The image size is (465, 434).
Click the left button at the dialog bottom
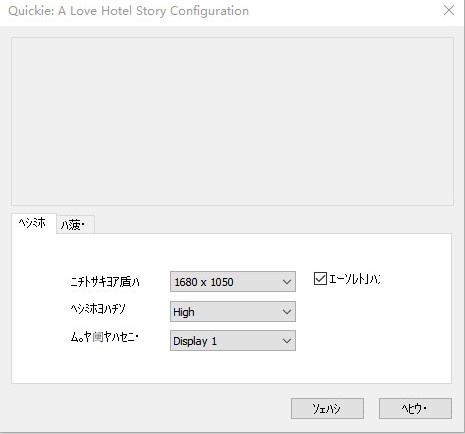tap(327, 408)
